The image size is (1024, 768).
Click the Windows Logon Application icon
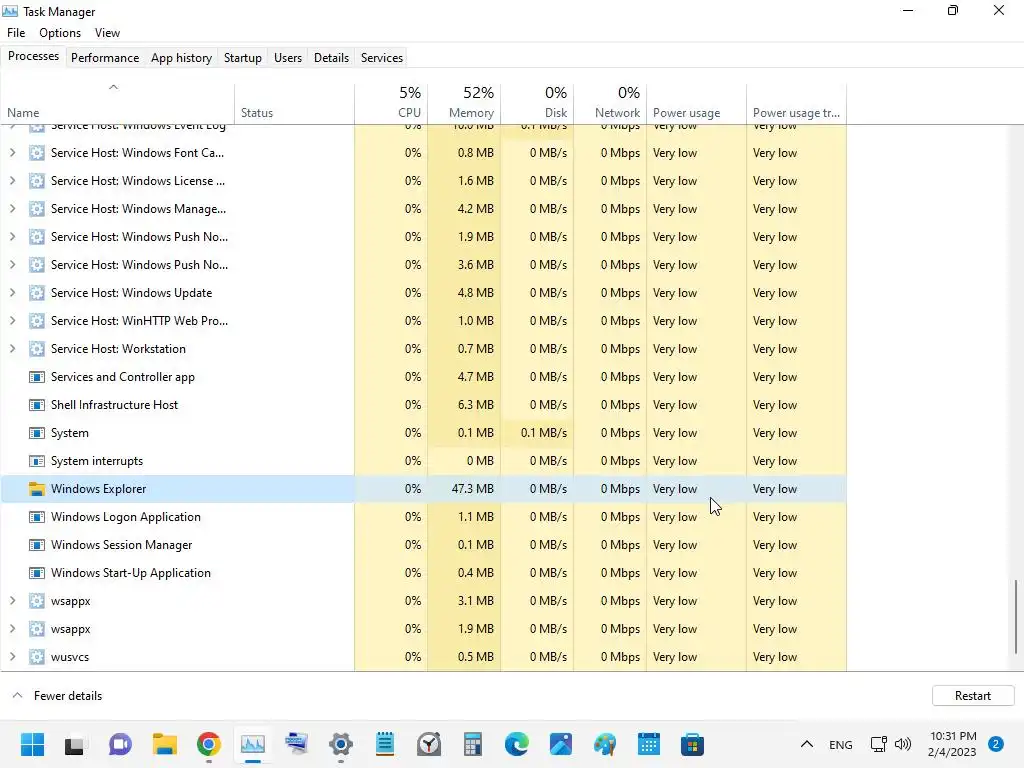click(37, 517)
